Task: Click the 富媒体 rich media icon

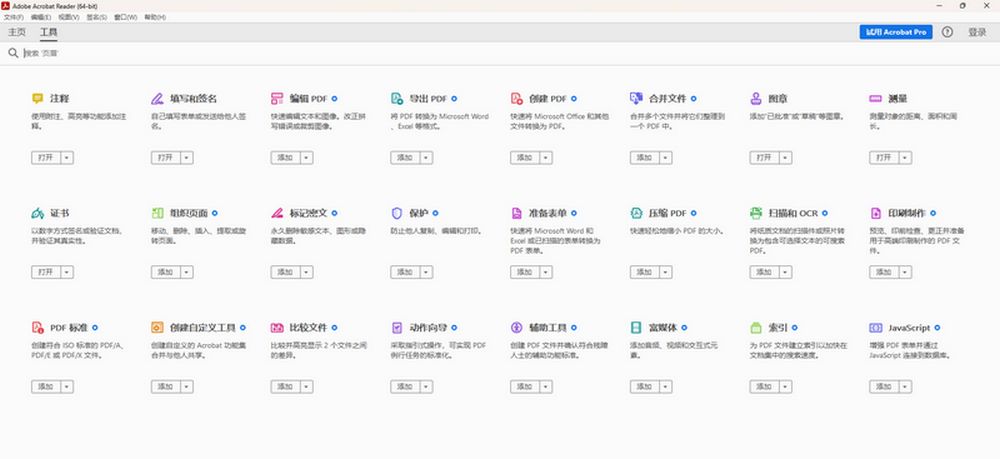Action: point(636,328)
